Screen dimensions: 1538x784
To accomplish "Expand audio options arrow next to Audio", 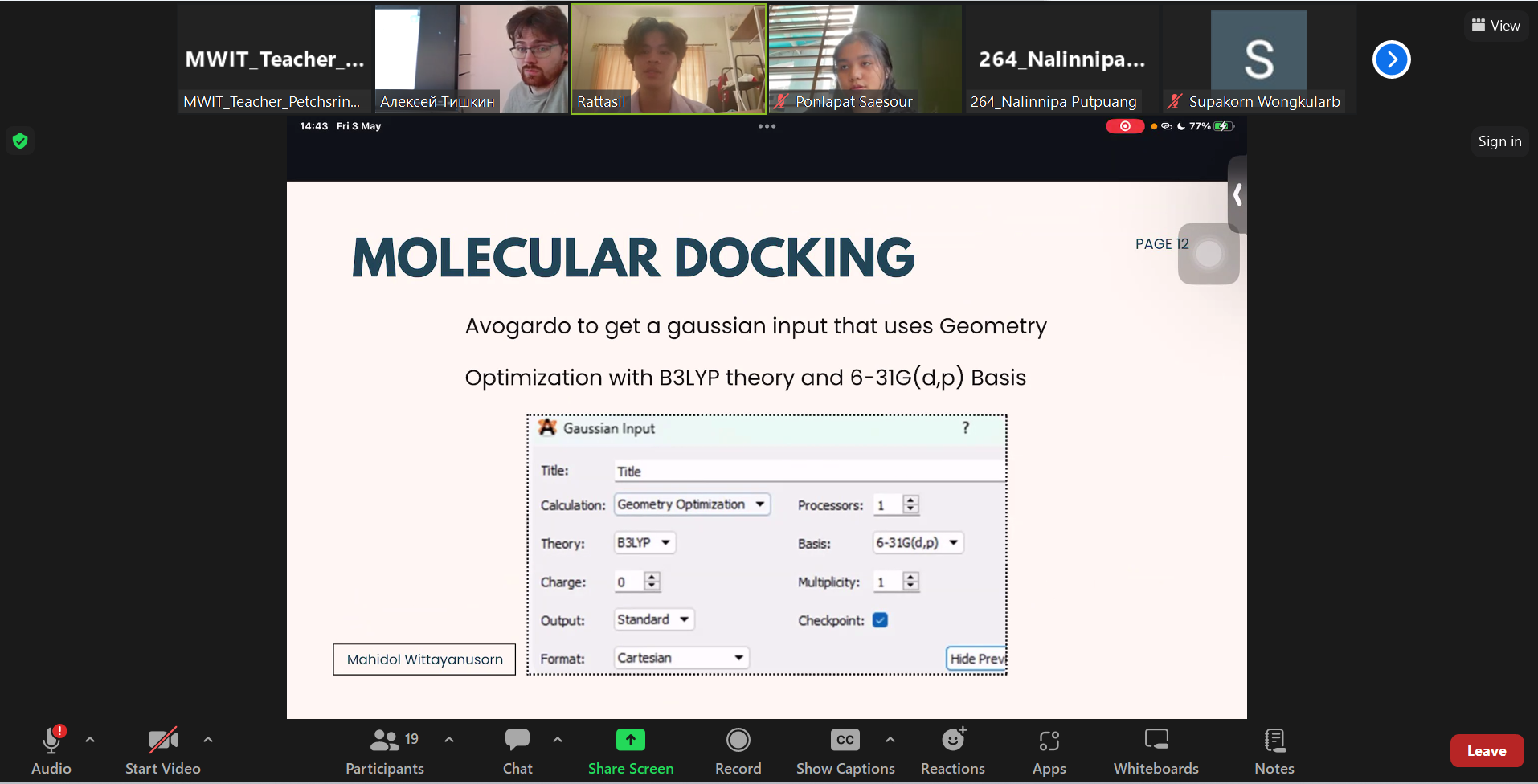I will [90, 740].
